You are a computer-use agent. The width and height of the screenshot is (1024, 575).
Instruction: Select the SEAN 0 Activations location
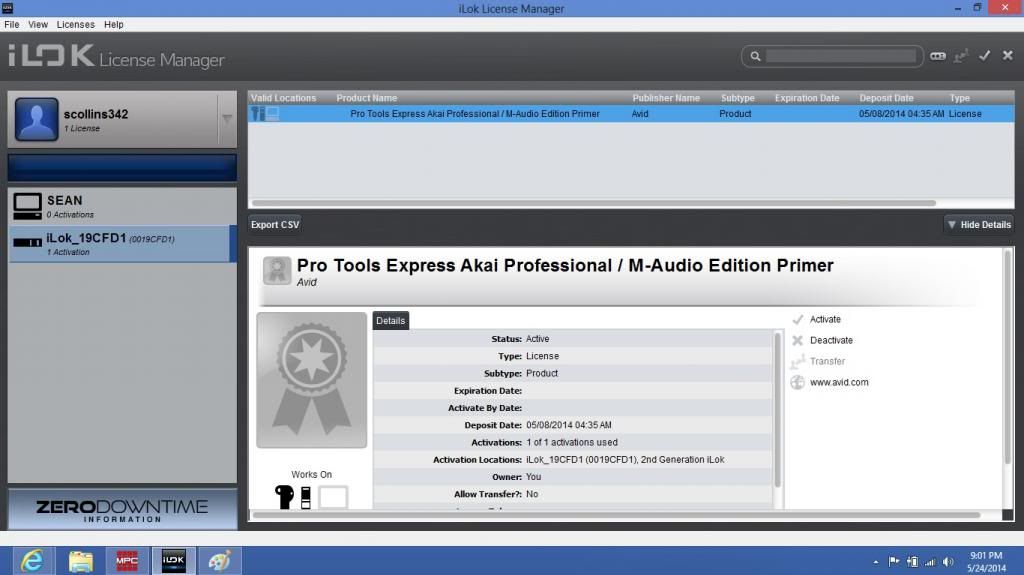(122, 206)
